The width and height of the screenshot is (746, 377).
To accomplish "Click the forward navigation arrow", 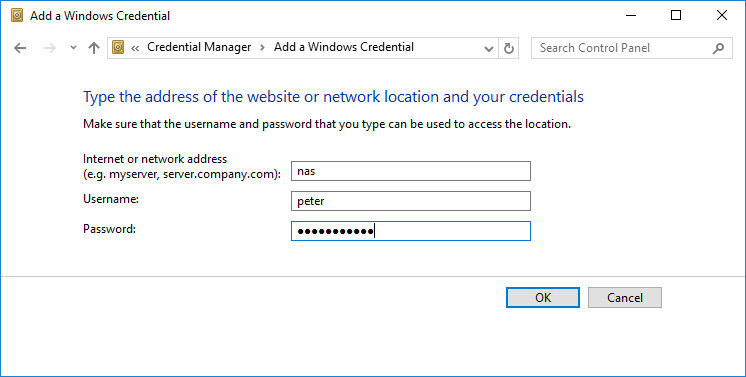I will tap(49, 48).
